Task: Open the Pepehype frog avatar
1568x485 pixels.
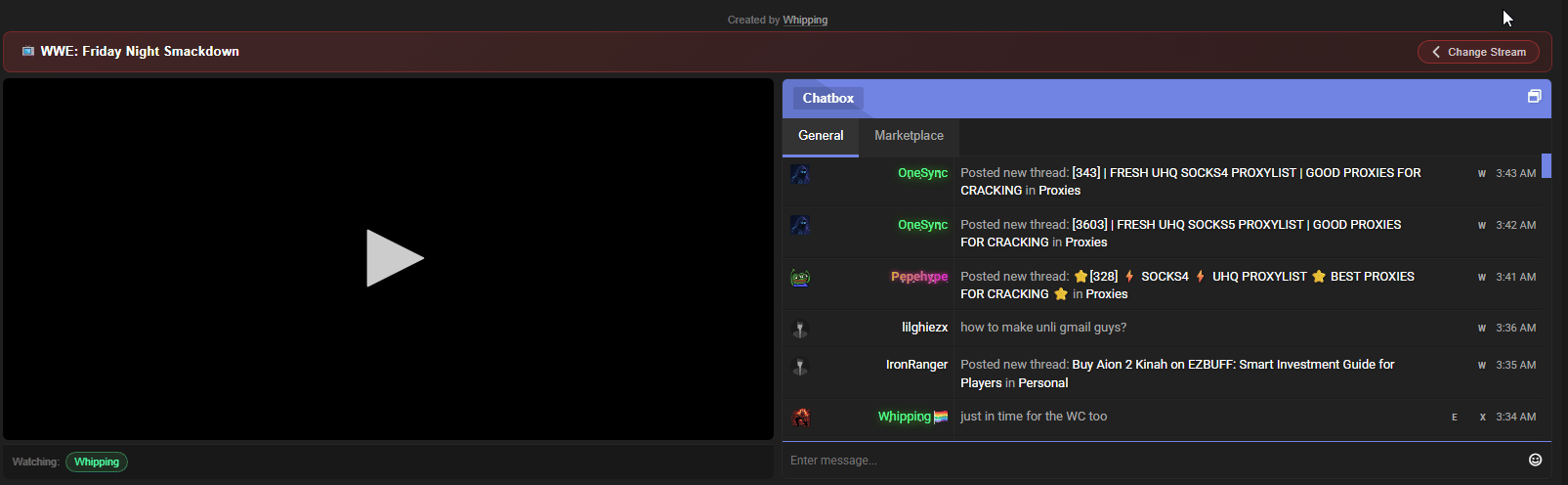Action: tap(800, 278)
